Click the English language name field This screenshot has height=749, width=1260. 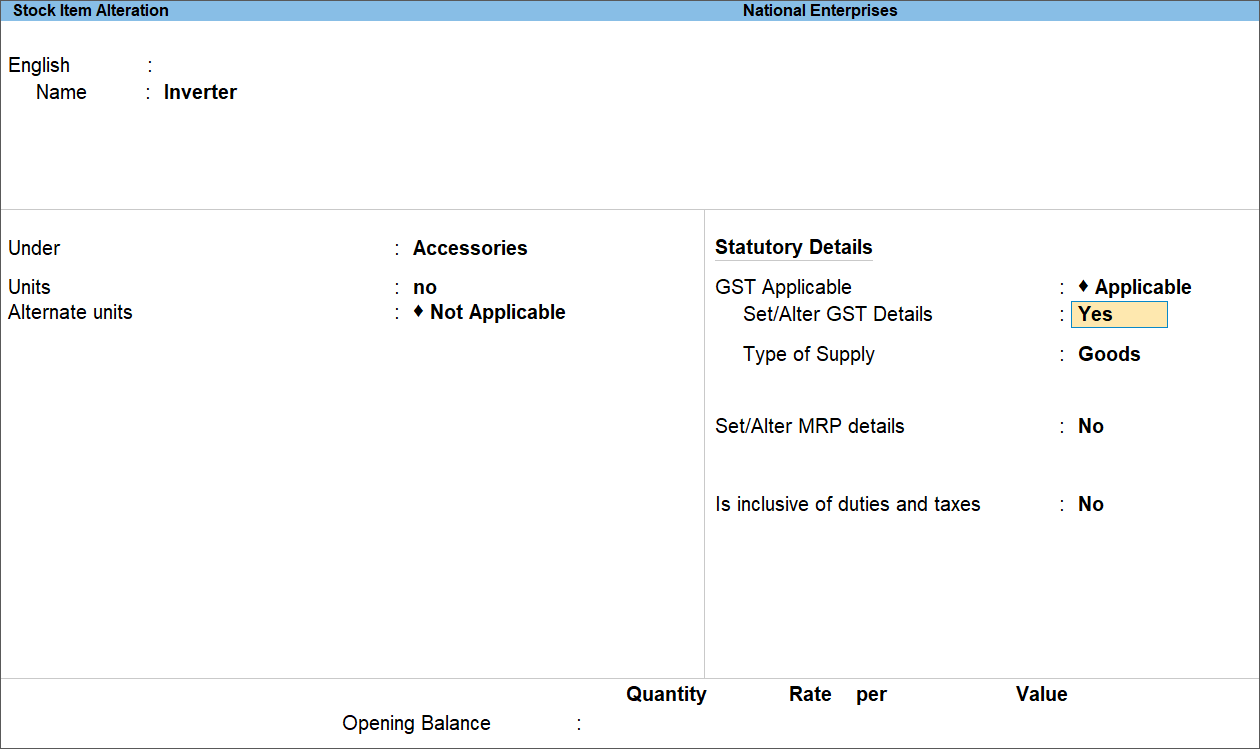click(200, 64)
